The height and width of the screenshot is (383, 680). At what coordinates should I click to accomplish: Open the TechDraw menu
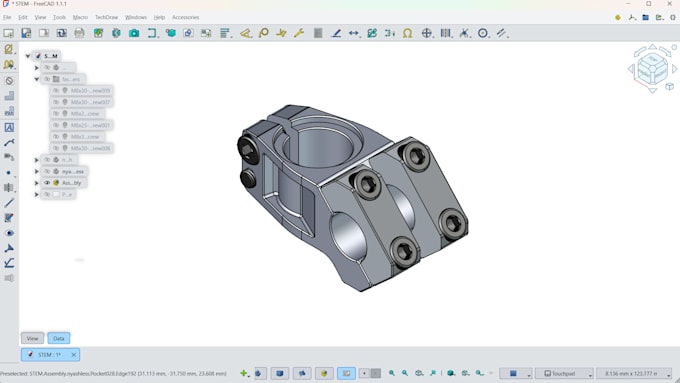tap(106, 17)
